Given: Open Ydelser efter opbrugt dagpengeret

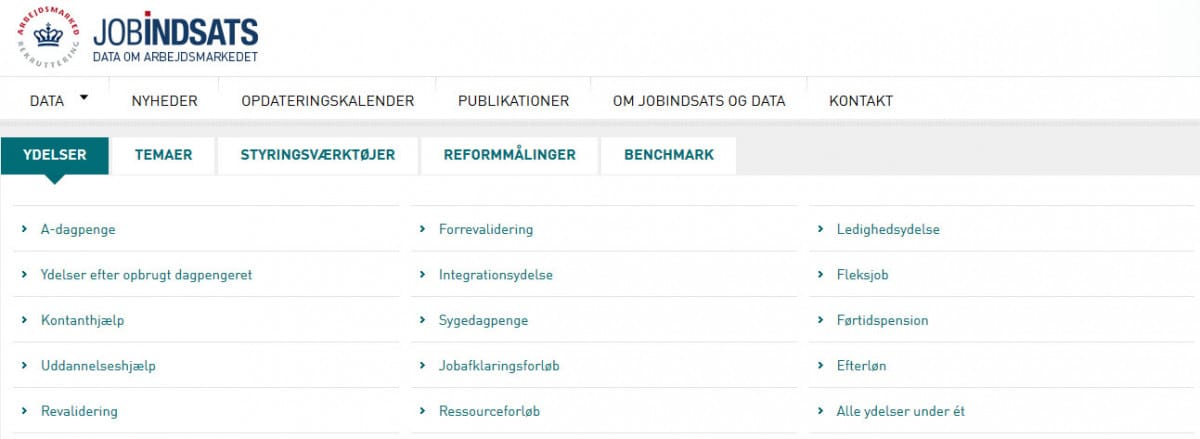Looking at the screenshot, I should [146, 275].
